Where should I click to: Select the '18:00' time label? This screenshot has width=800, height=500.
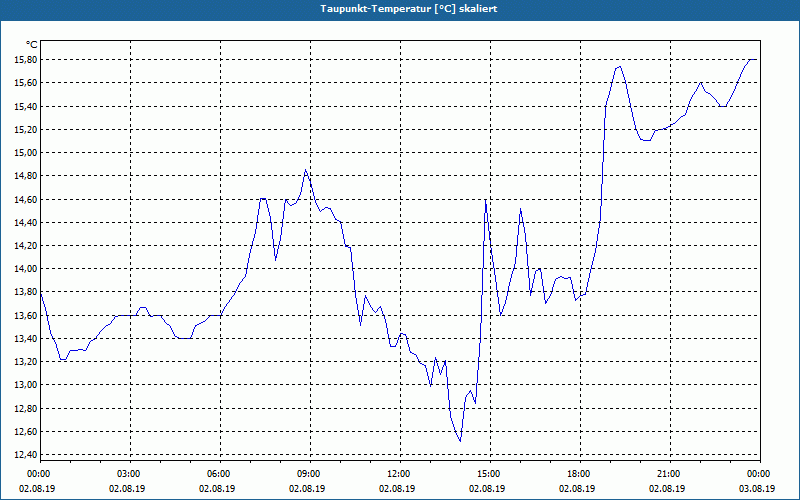tap(581, 474)
